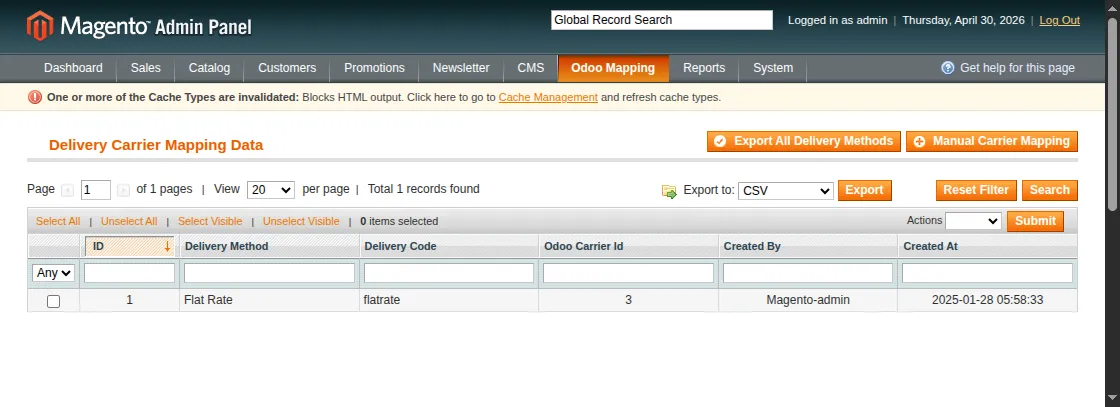Open the Catalog menu
Viewport: 1120px width, 407px height.
point(209,68)
